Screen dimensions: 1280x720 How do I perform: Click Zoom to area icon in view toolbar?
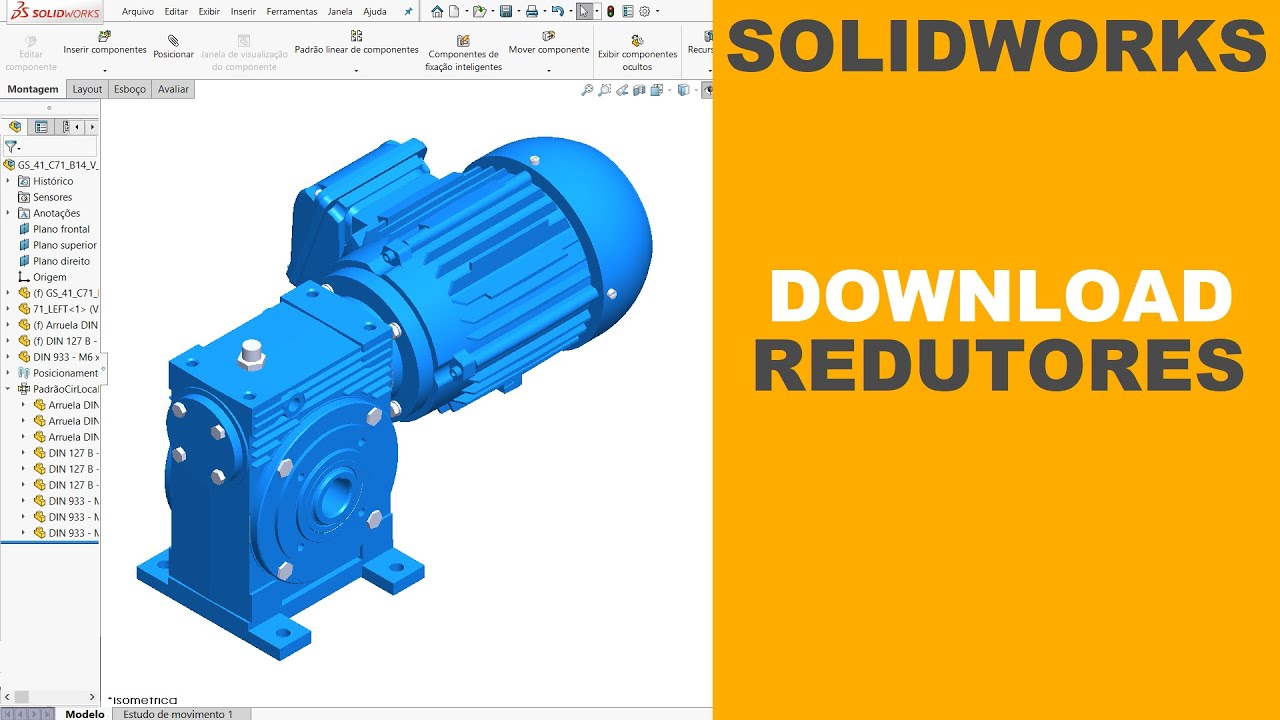coord(605,90)
